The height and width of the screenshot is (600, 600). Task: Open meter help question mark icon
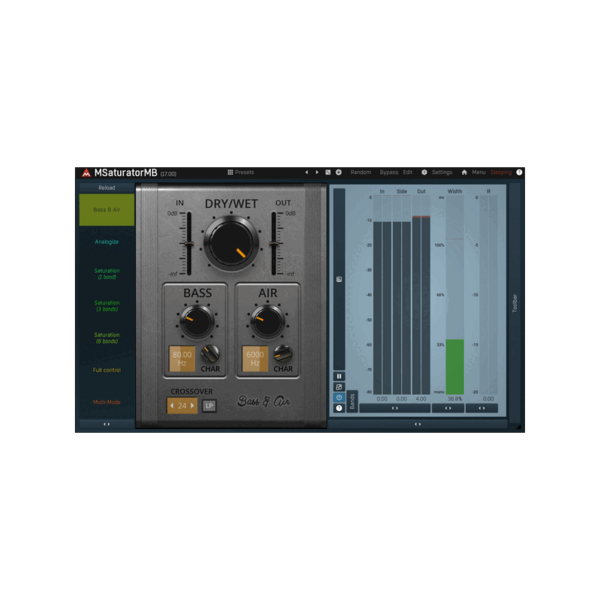[x=339, y=408]
